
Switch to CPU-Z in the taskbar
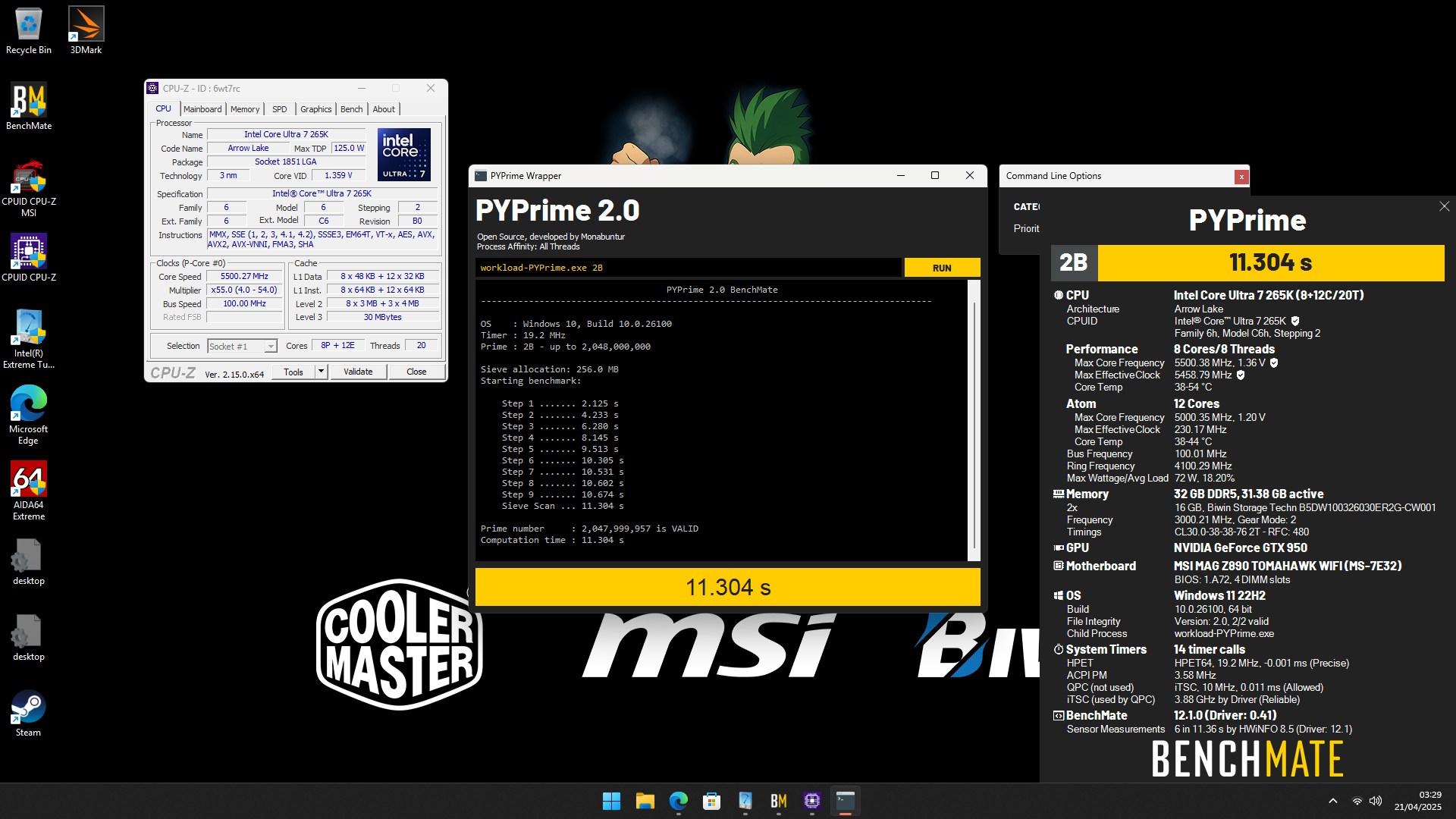coord(812,801)
